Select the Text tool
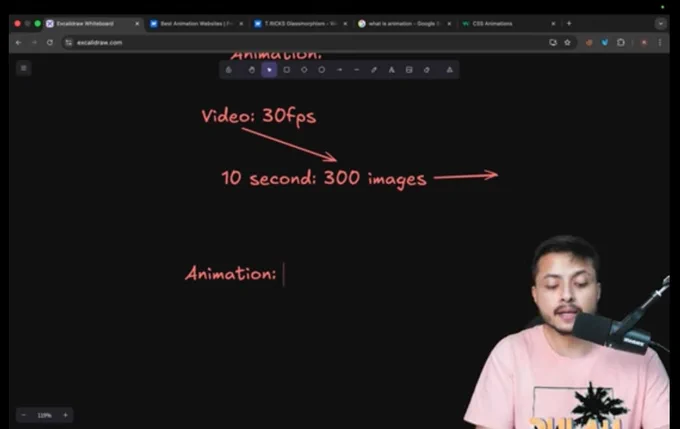680x429 pixels. pyautogui.click(x=392, y=70)
